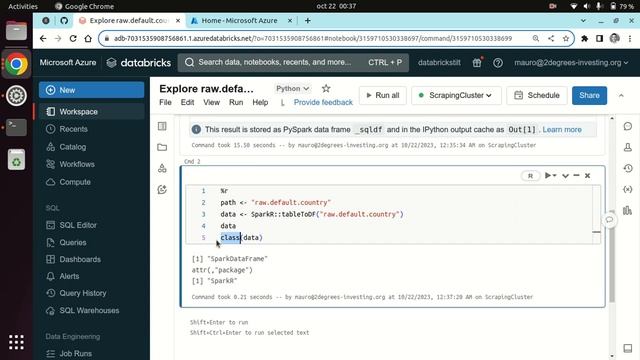
Task: Open a new Chrome tab
Action: 307,20
